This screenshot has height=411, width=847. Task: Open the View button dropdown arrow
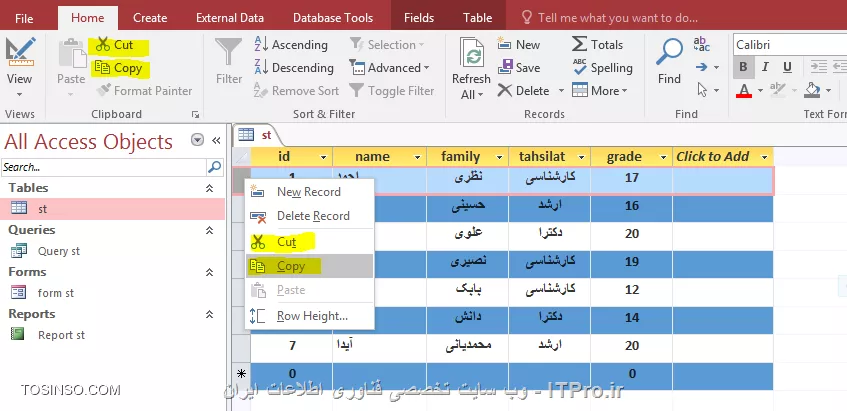(x=19, y=95)
